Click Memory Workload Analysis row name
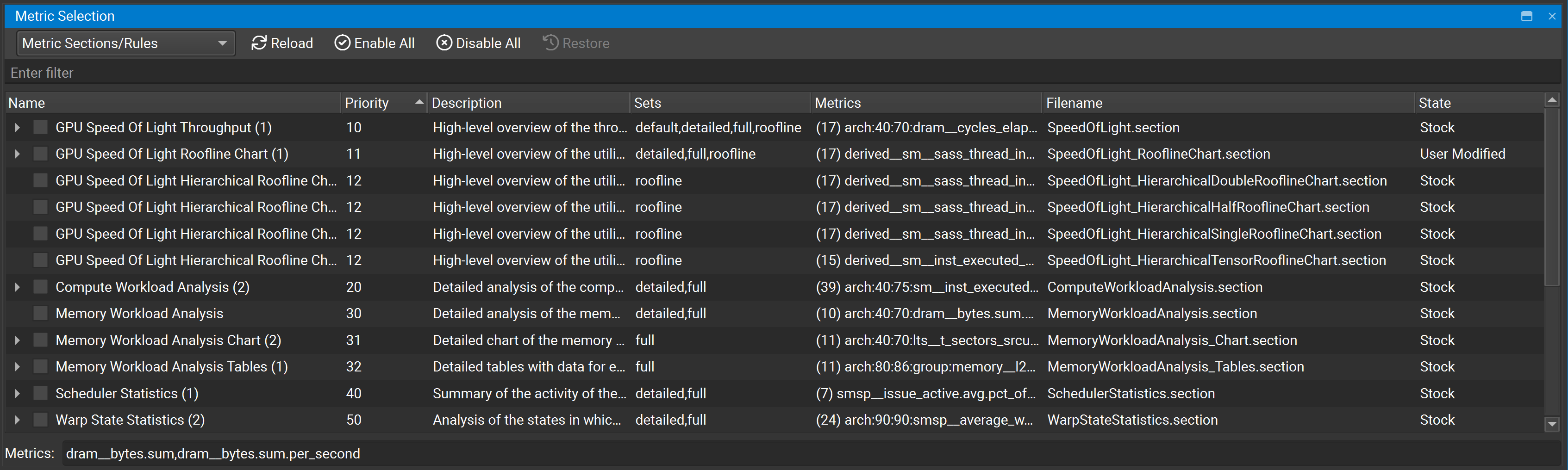Screen dimensions: 1568x470 139,313
